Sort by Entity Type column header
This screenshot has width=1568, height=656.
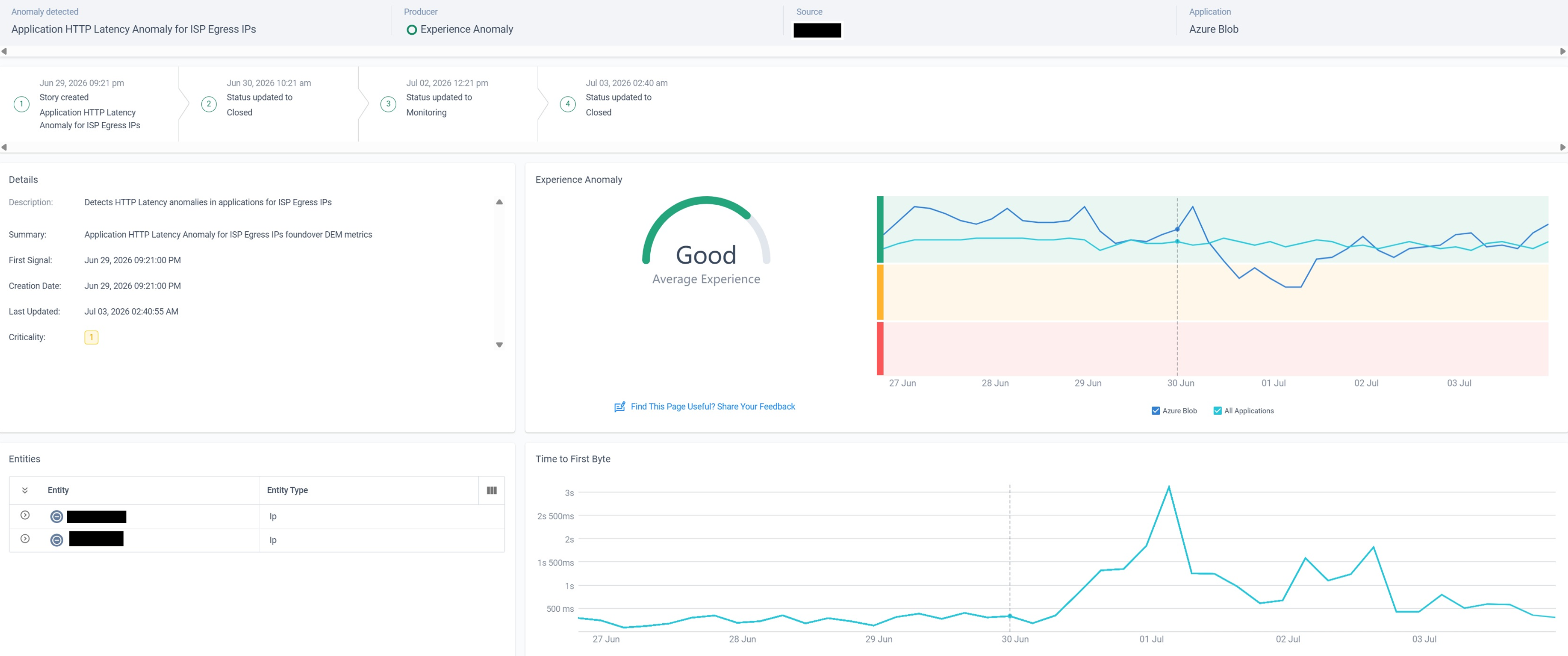287,491
